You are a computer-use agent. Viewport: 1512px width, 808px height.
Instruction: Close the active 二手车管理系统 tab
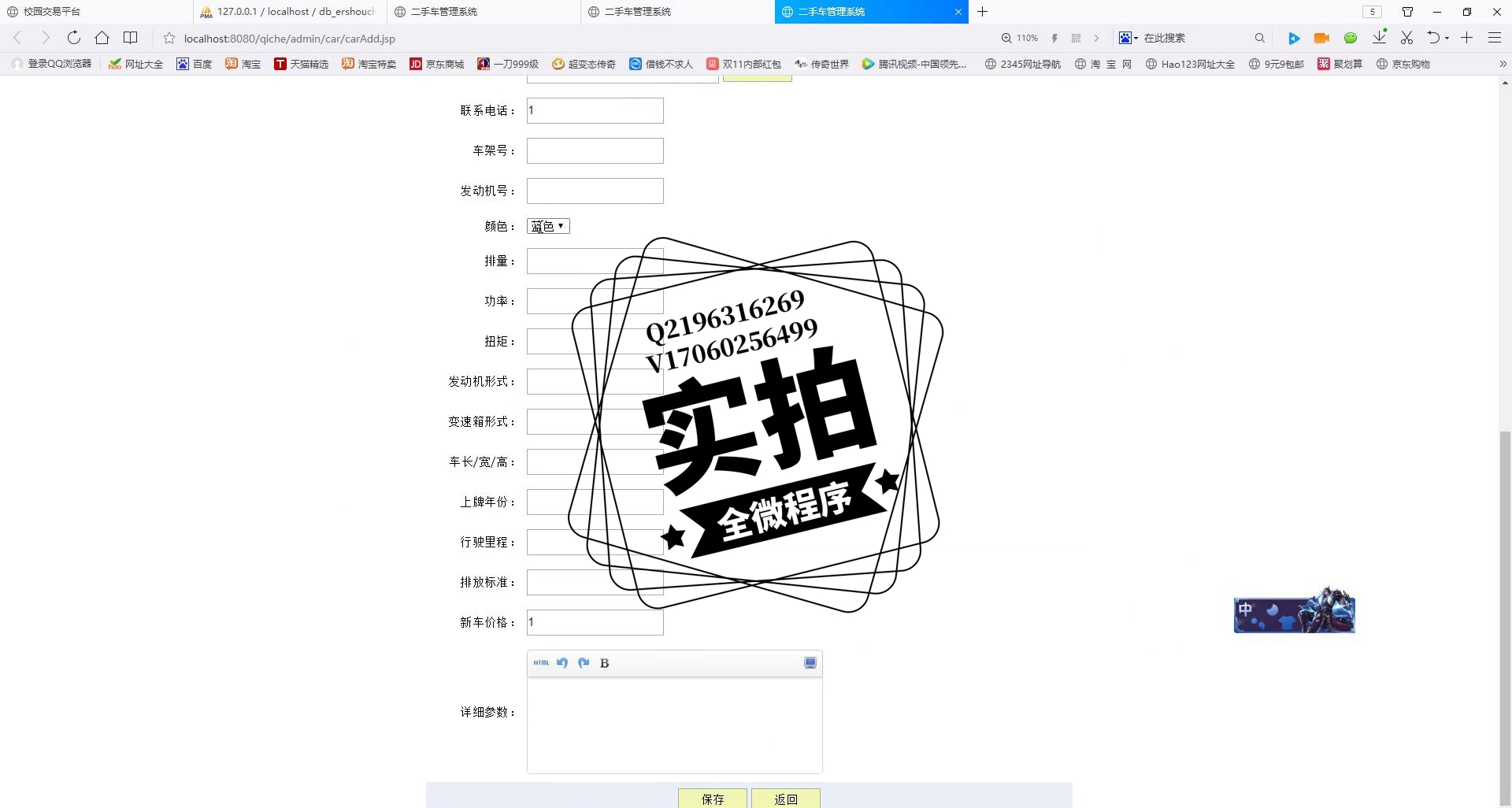coord(958,12)
